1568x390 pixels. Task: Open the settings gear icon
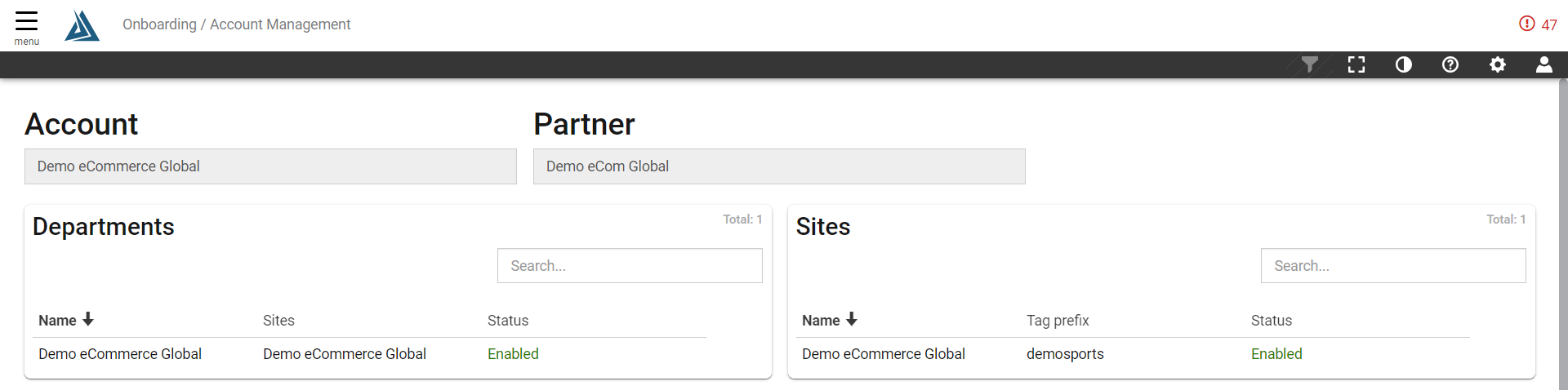click(1497, 64)
